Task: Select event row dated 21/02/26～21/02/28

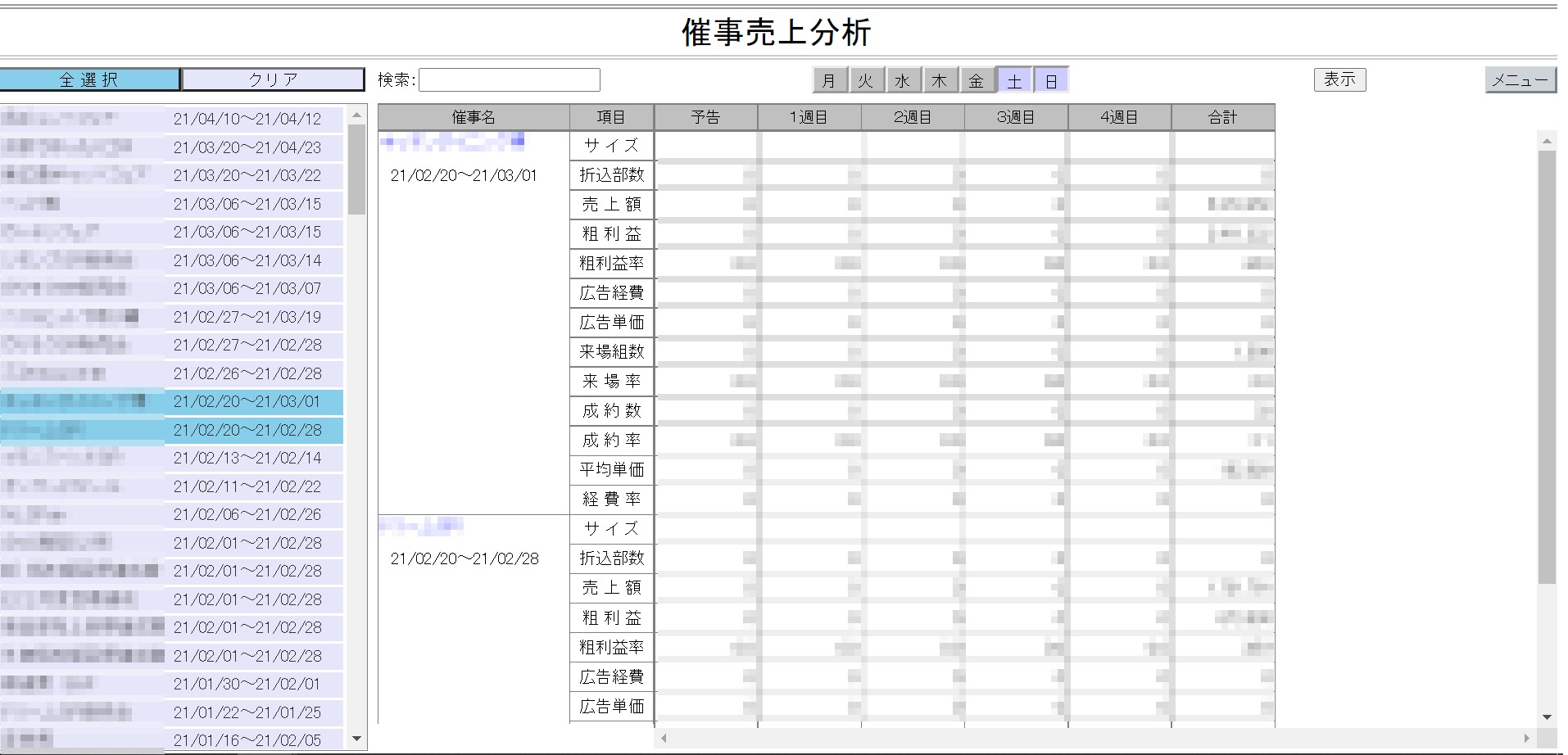Action: [171, 373]
